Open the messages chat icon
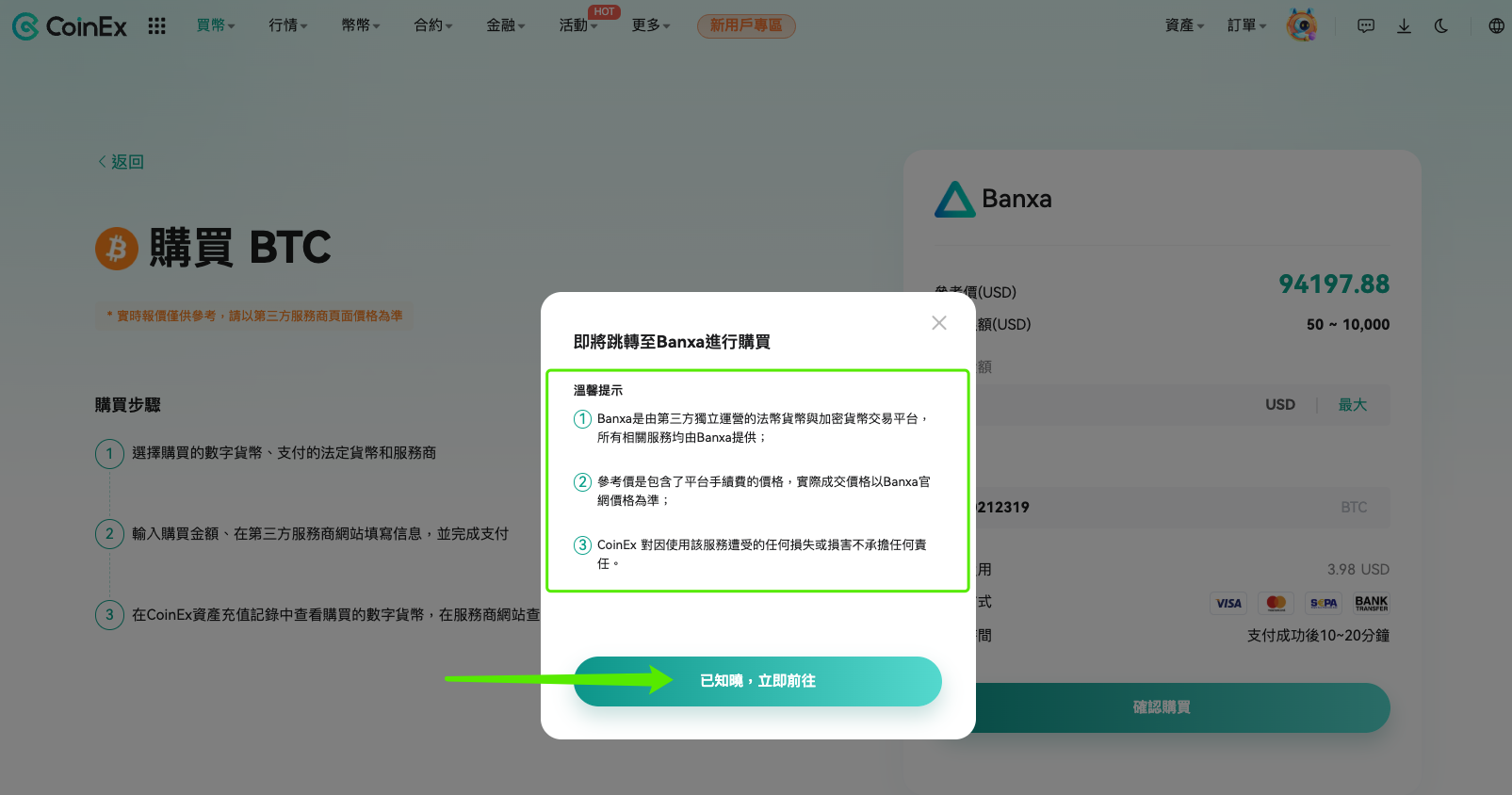Screen dimensions: 1512x795 click(x=1366, y=26)
